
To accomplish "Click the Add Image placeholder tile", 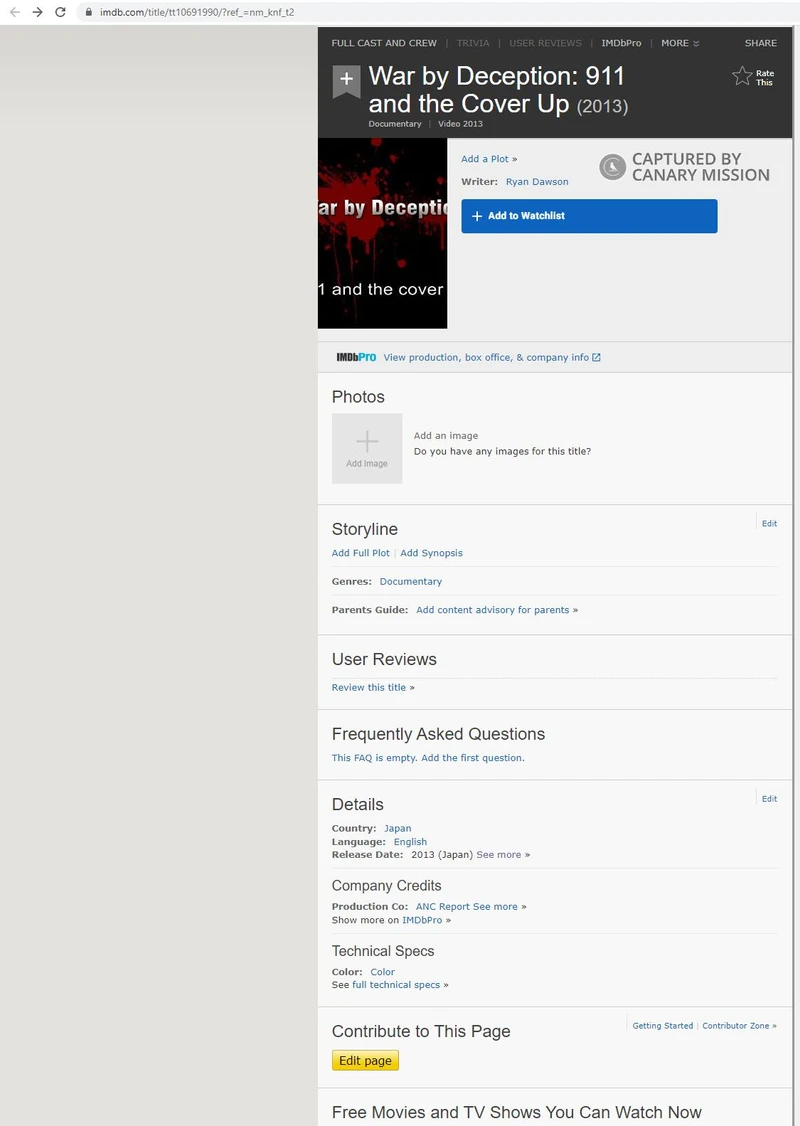I will coord(367,448).
